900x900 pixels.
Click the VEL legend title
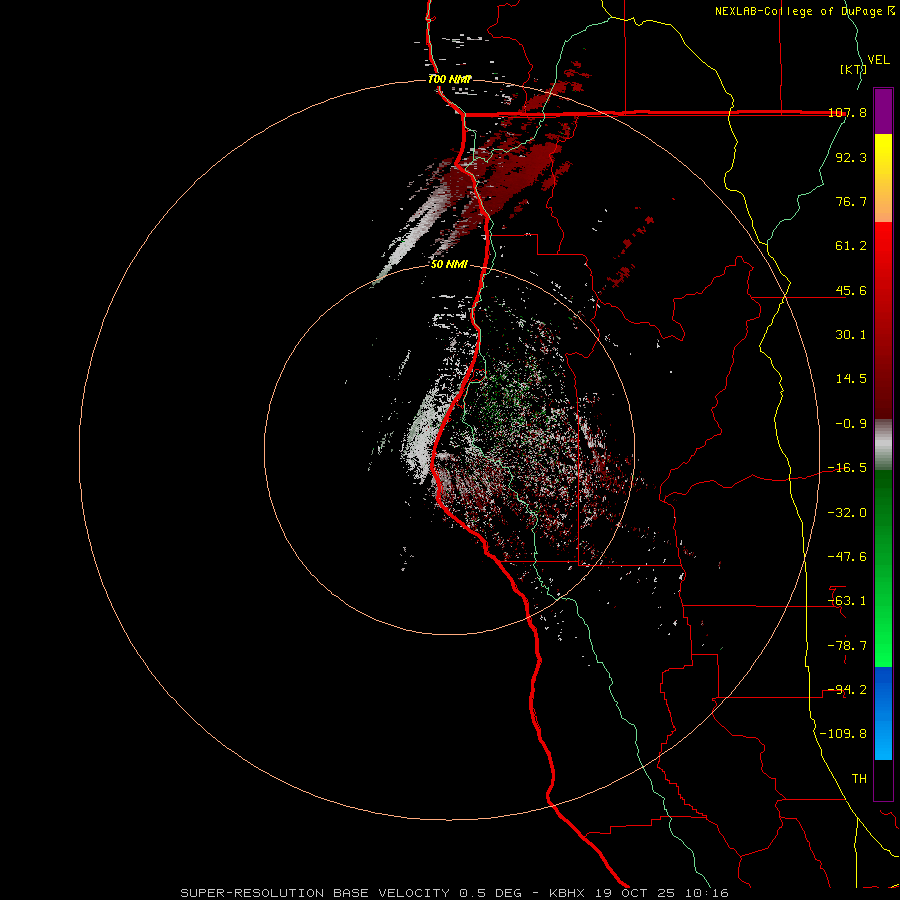tap(878, 60)
